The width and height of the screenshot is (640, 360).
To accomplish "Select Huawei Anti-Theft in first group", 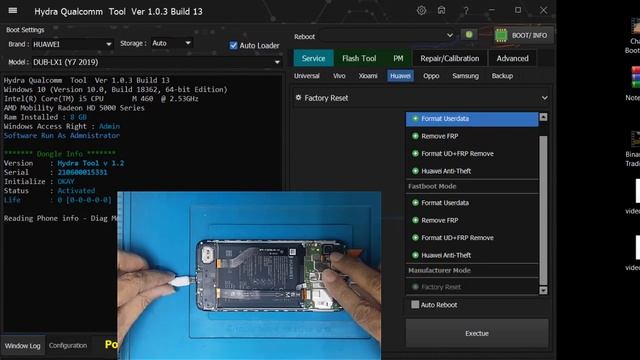I will pyautogui.click(x=472, y=171).
